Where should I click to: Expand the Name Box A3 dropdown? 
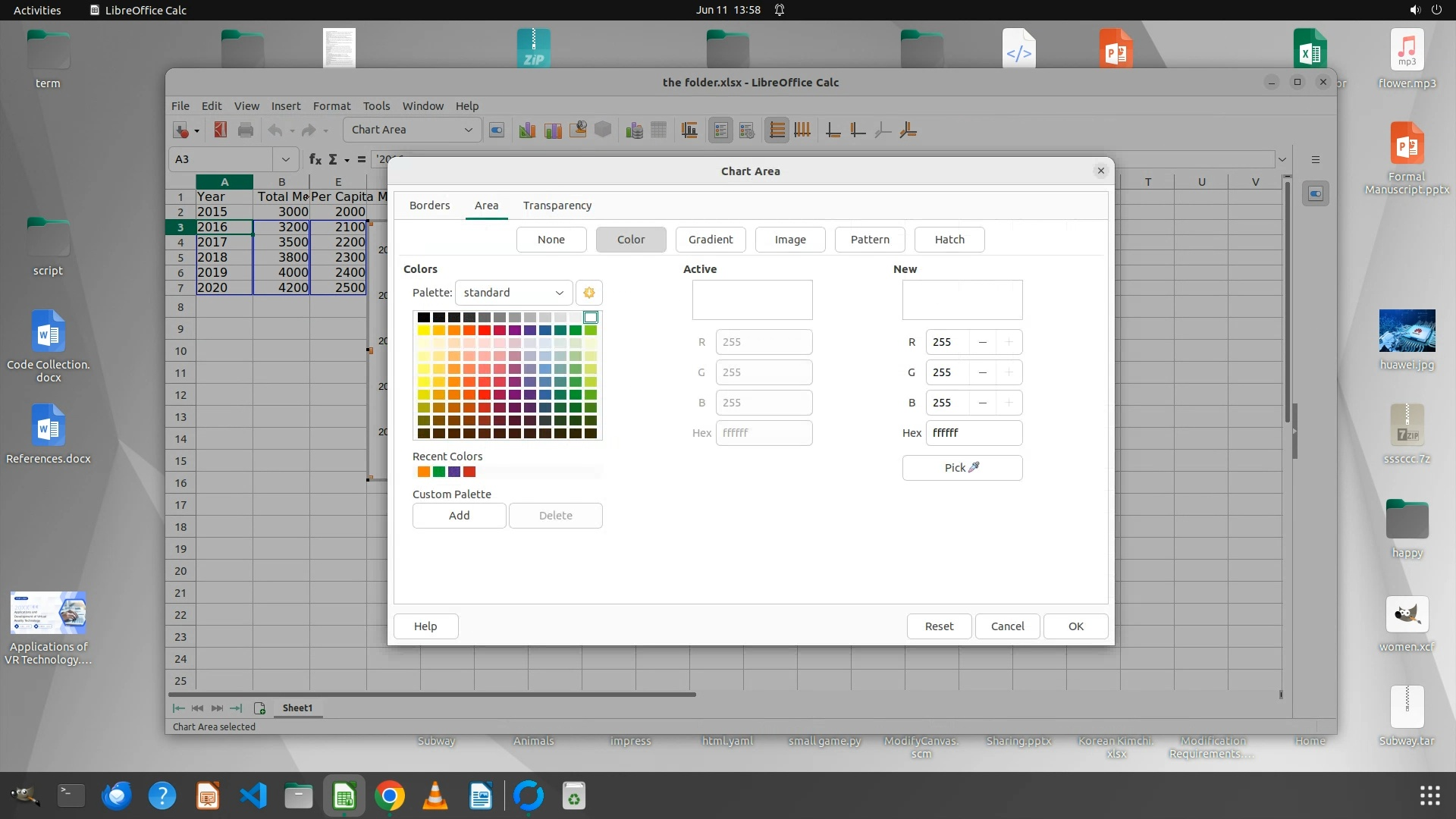[x=285, y=159]
